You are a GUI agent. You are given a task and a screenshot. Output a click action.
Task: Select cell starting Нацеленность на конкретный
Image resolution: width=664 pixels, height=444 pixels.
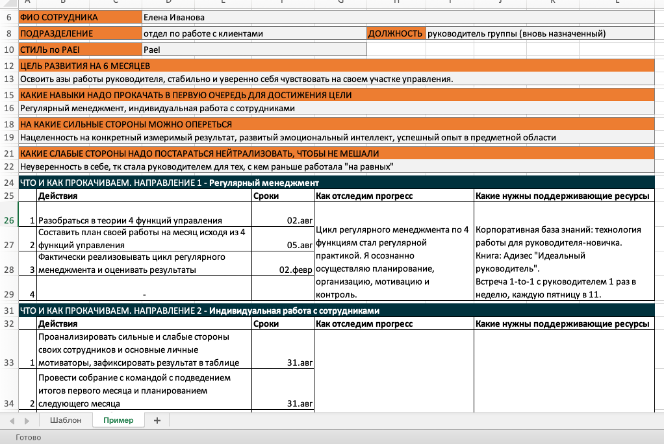pyautogui.click(x=337, y=137)
